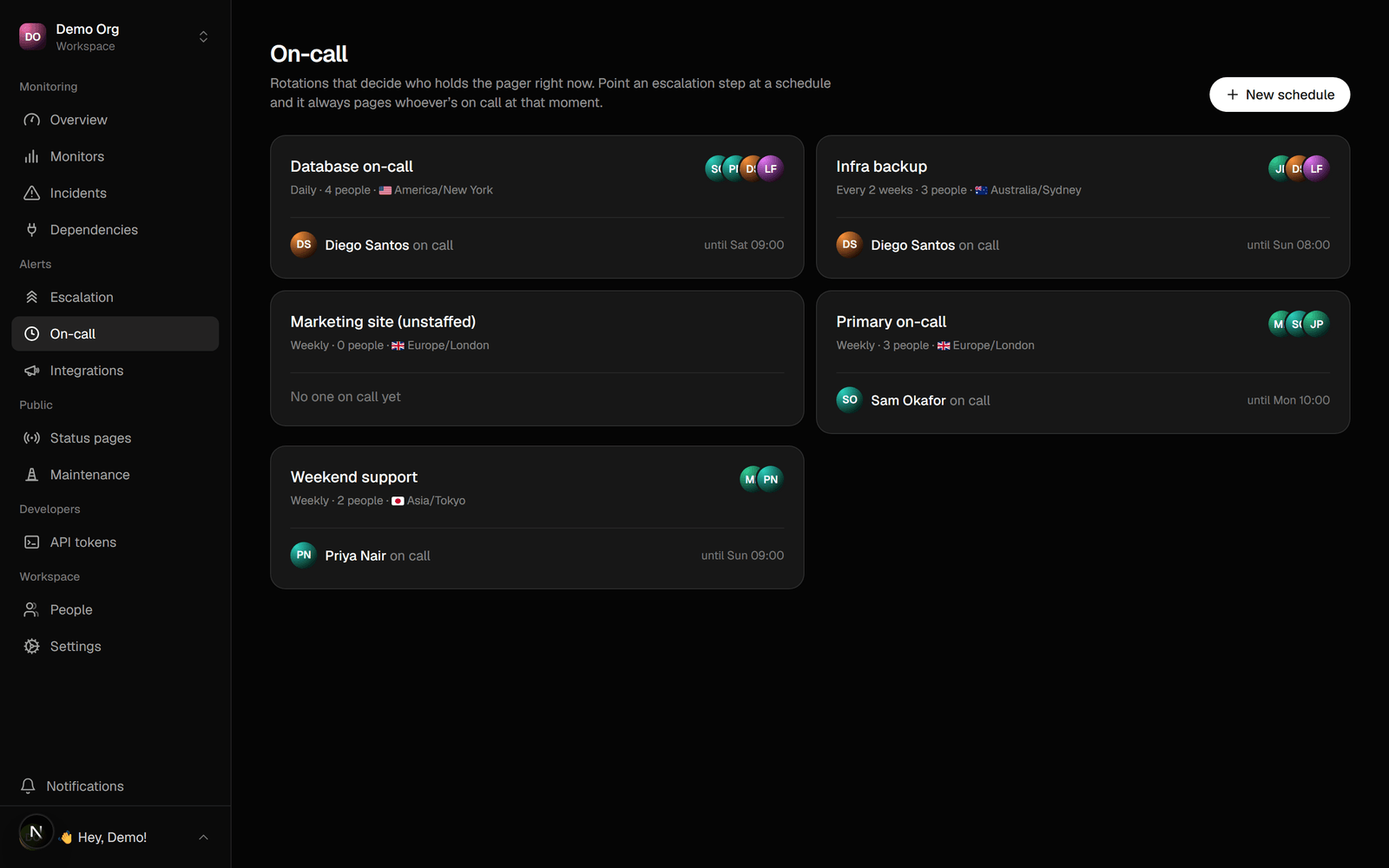The height and width of the screenshot is (868, 1389).
Task: Click the LF avatar on Infra backup card
Action: 1316,168
